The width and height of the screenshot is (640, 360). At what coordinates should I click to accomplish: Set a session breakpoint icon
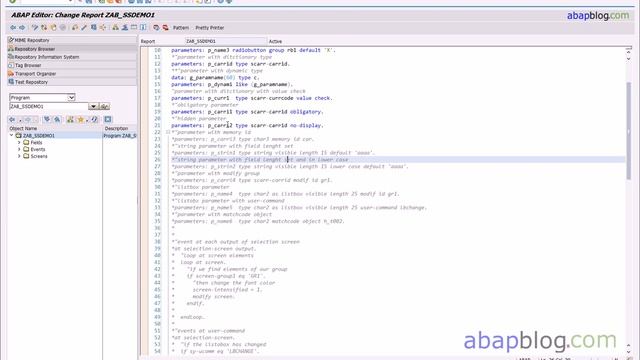click(x=156, y=27)
